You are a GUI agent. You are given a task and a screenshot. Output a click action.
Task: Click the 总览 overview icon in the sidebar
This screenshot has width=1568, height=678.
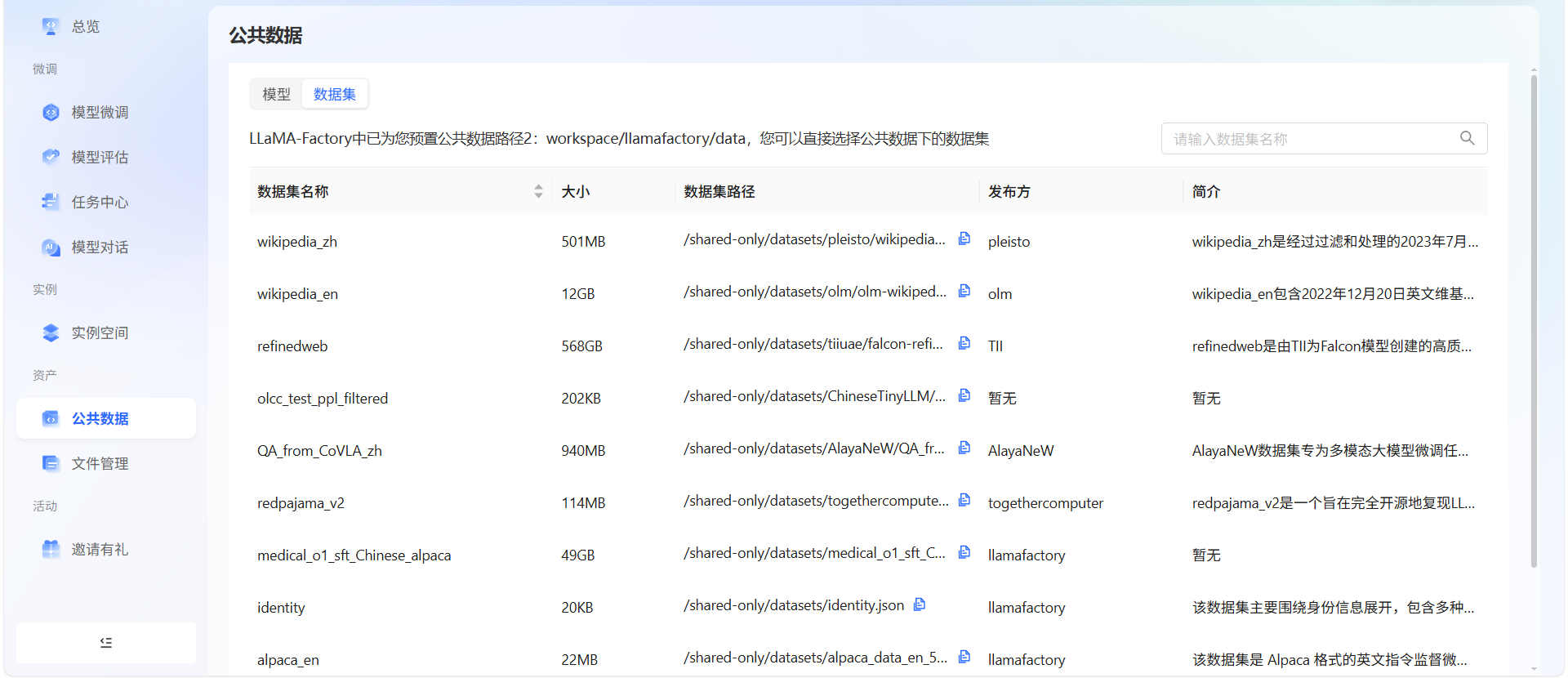click(x=51, y=26)
